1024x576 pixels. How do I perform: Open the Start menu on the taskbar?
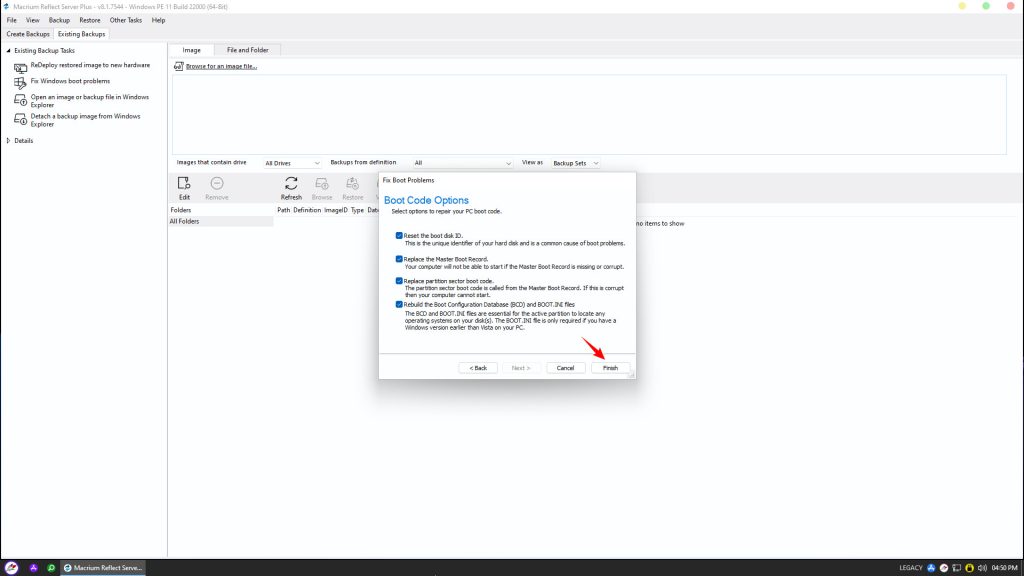[12, 568]
